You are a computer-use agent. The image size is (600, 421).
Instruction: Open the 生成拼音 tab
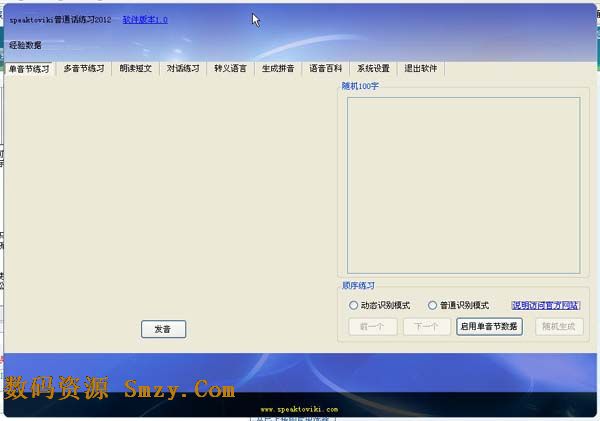[x=278, y=69]
